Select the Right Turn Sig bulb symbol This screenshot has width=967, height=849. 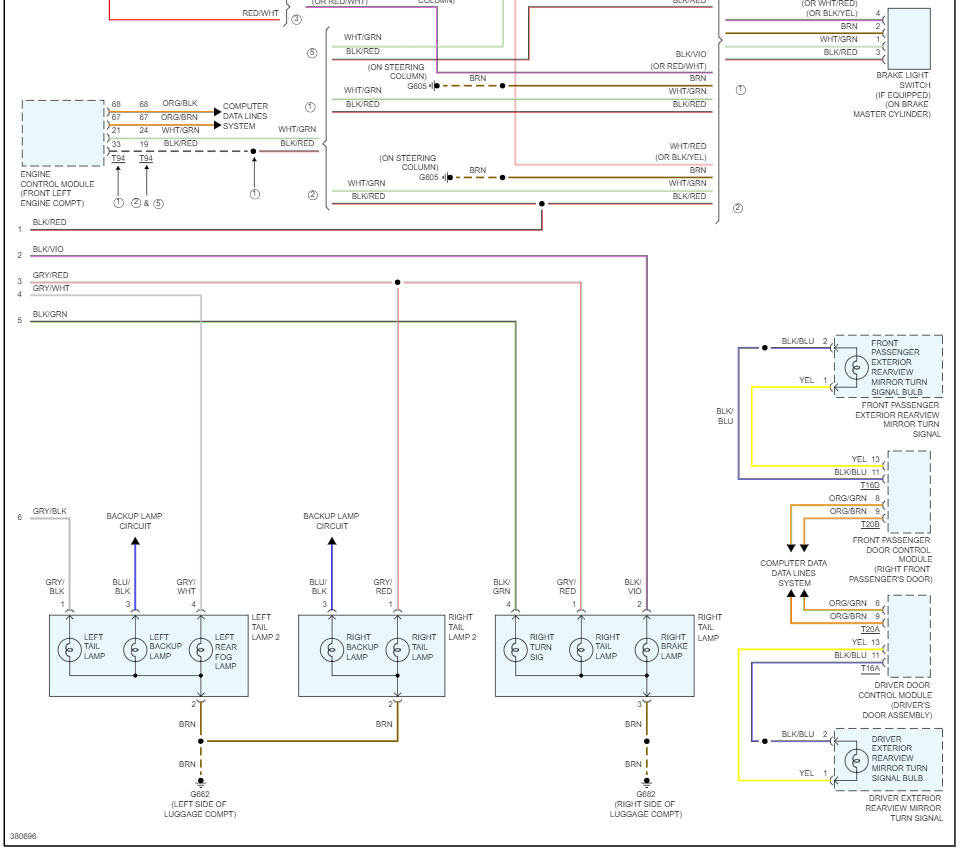click(516, 649)
